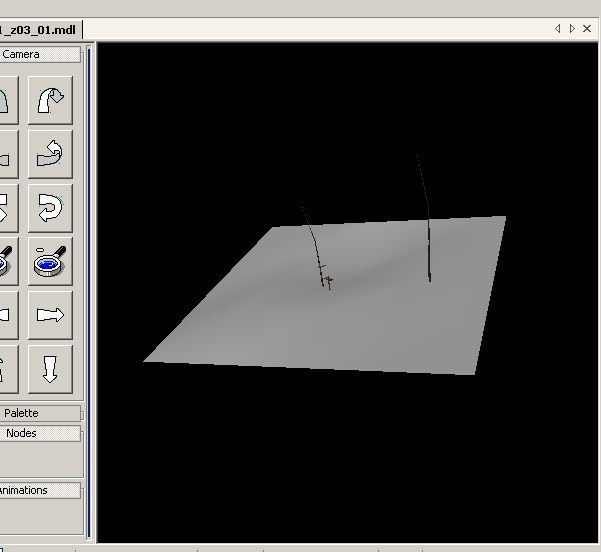The image size is (601, 552).
Task: Click the partially cut-off magnifier zoom button
Action: pyautogui.click(x=5, y=261)
